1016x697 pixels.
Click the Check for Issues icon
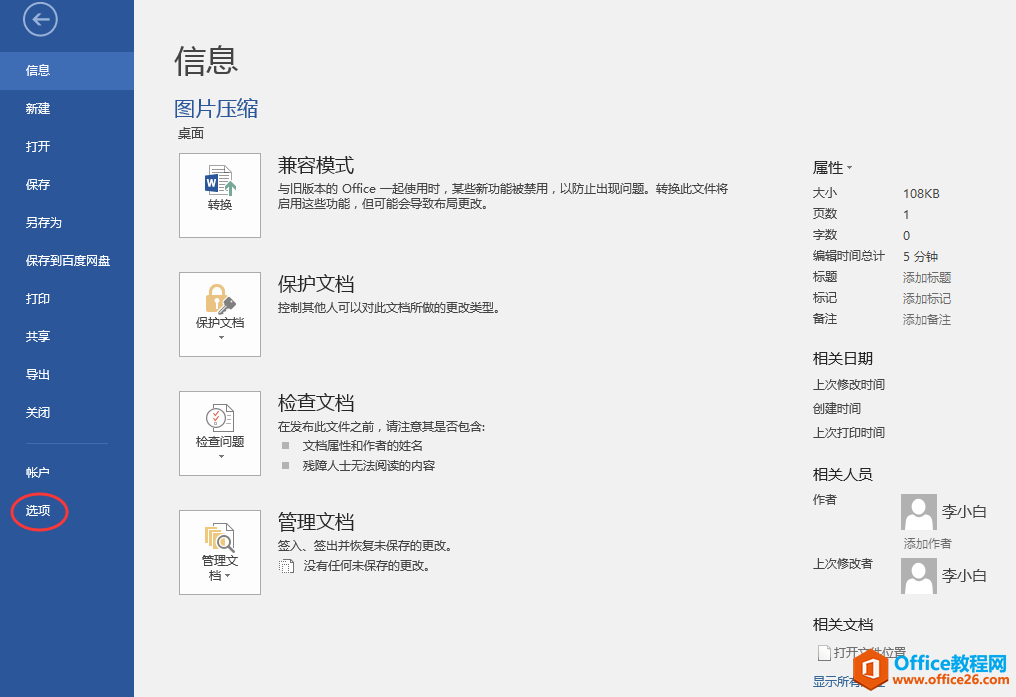[220, 418]
